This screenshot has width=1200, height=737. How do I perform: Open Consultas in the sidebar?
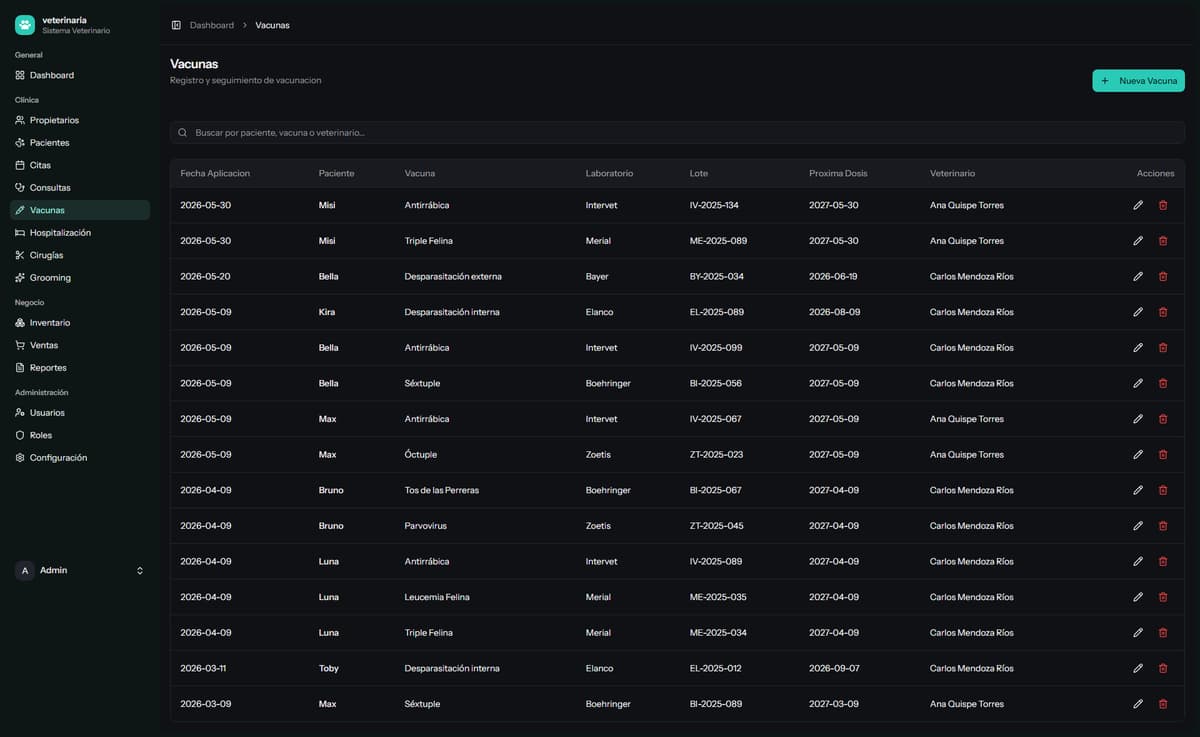point(80,188)
